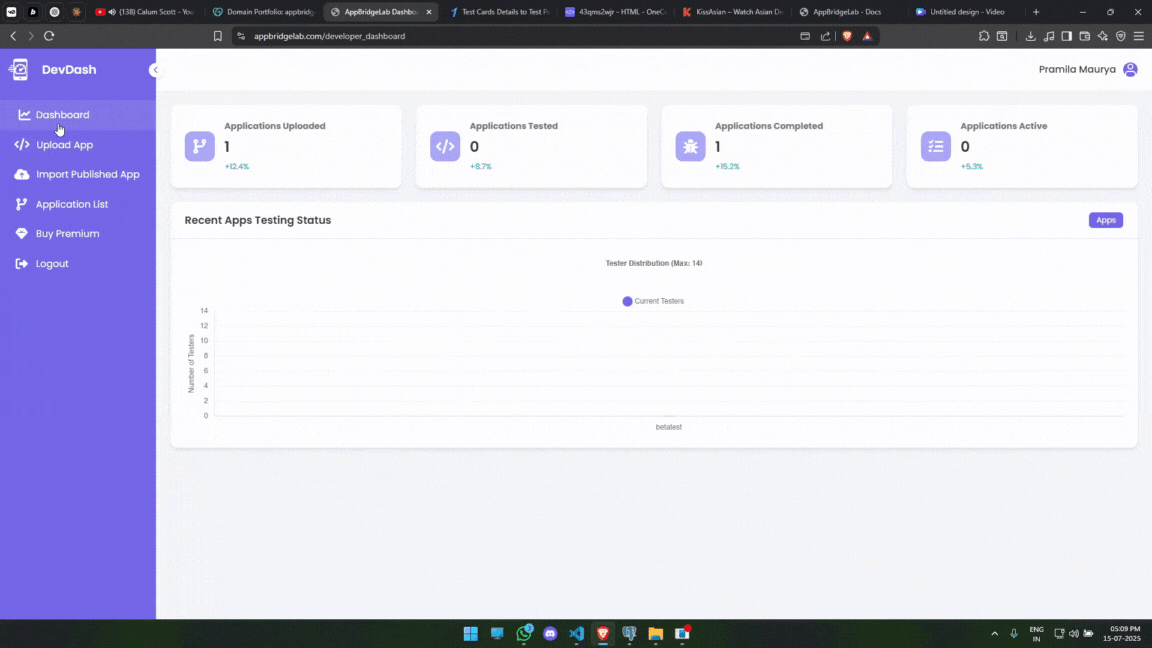Click the browser back arrow
This screenshot has height=648, width=1152.
tap(13, 36)
